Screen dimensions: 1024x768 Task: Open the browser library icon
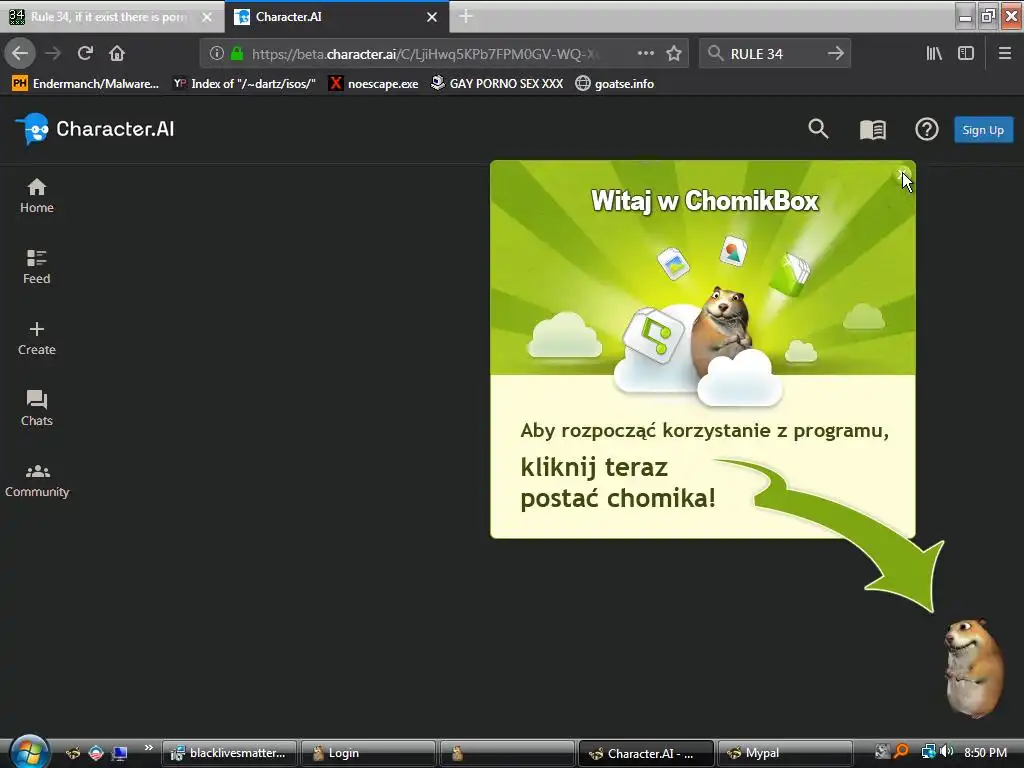tap(934, 54)
